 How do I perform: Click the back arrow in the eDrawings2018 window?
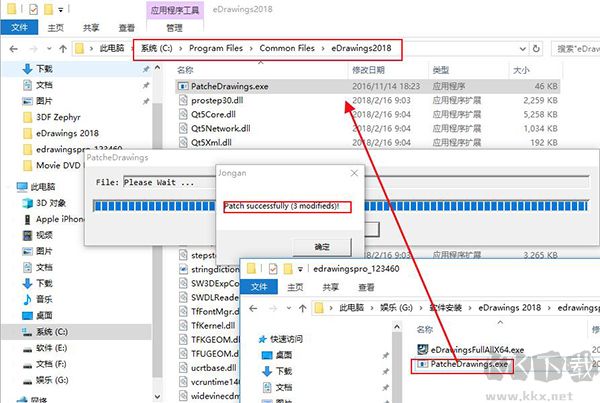tap(14, 49)
